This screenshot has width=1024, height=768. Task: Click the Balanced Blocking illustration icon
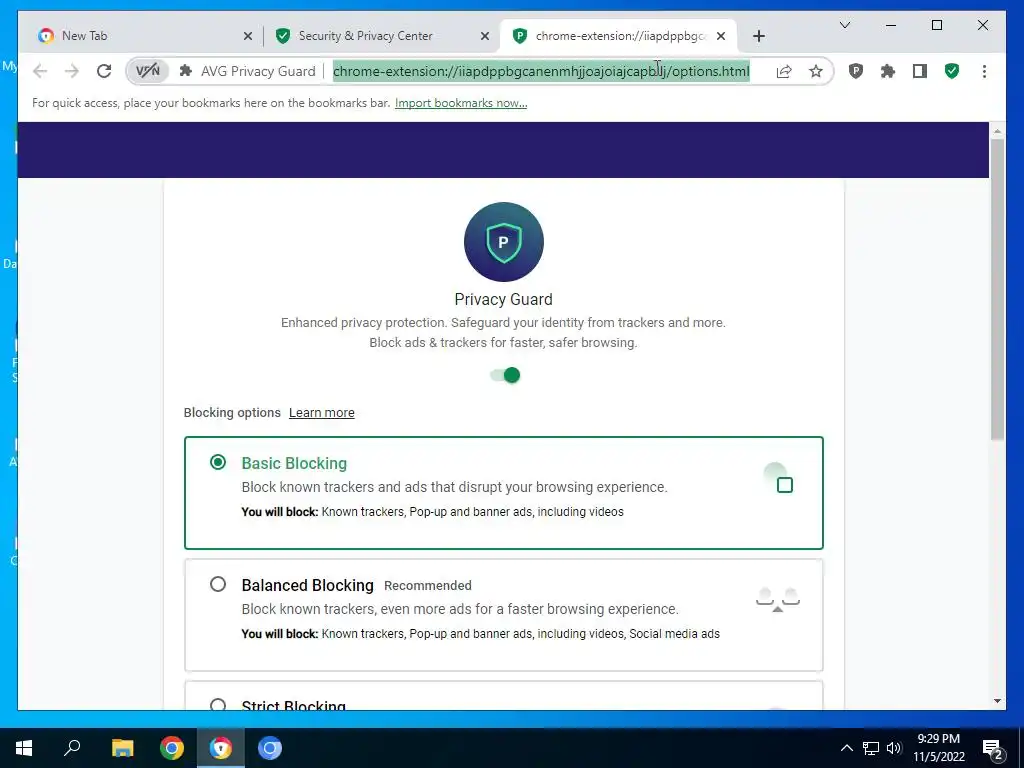(x=778, y=599)
